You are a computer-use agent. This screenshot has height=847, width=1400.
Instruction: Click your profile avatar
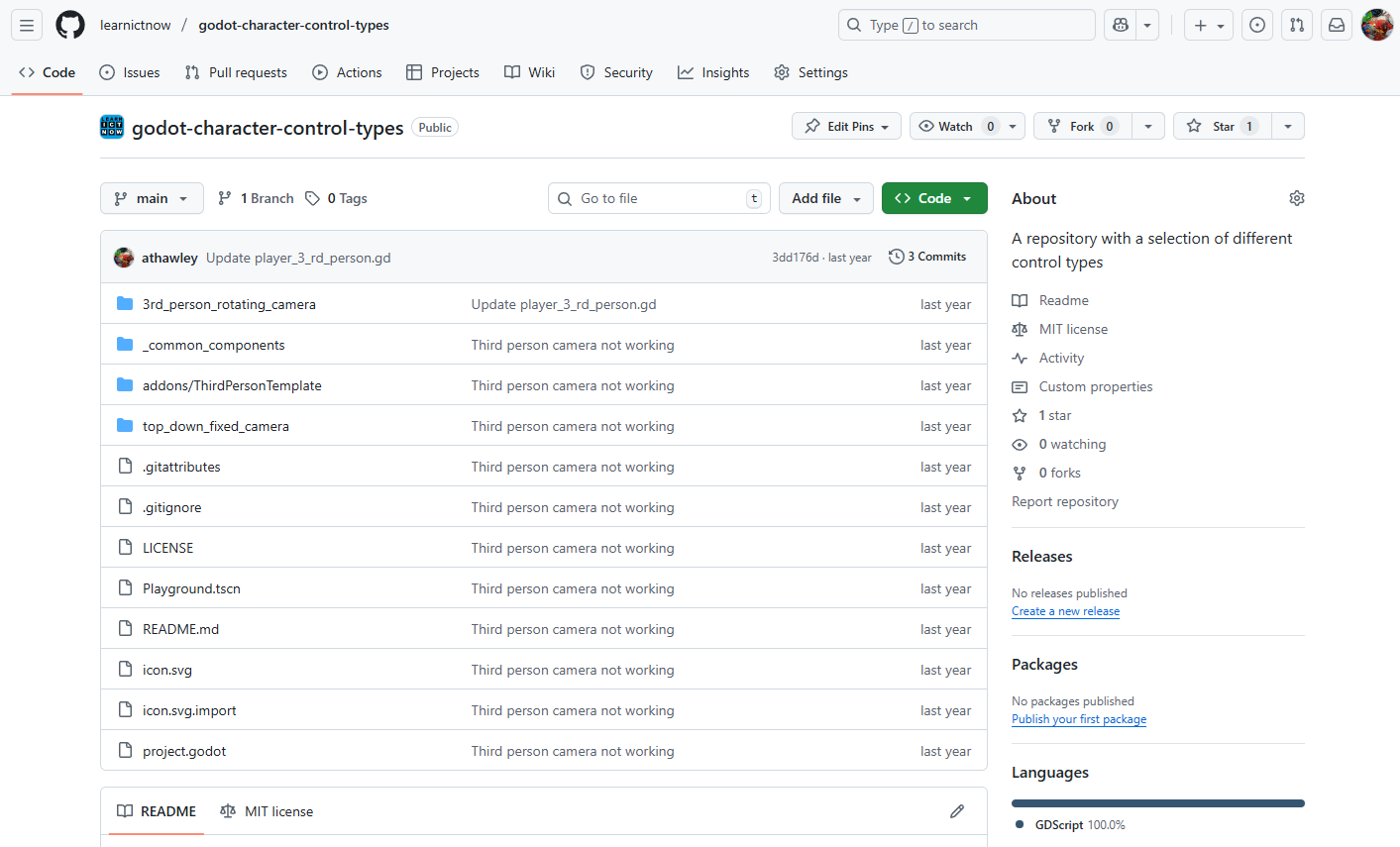[1377, 25]
